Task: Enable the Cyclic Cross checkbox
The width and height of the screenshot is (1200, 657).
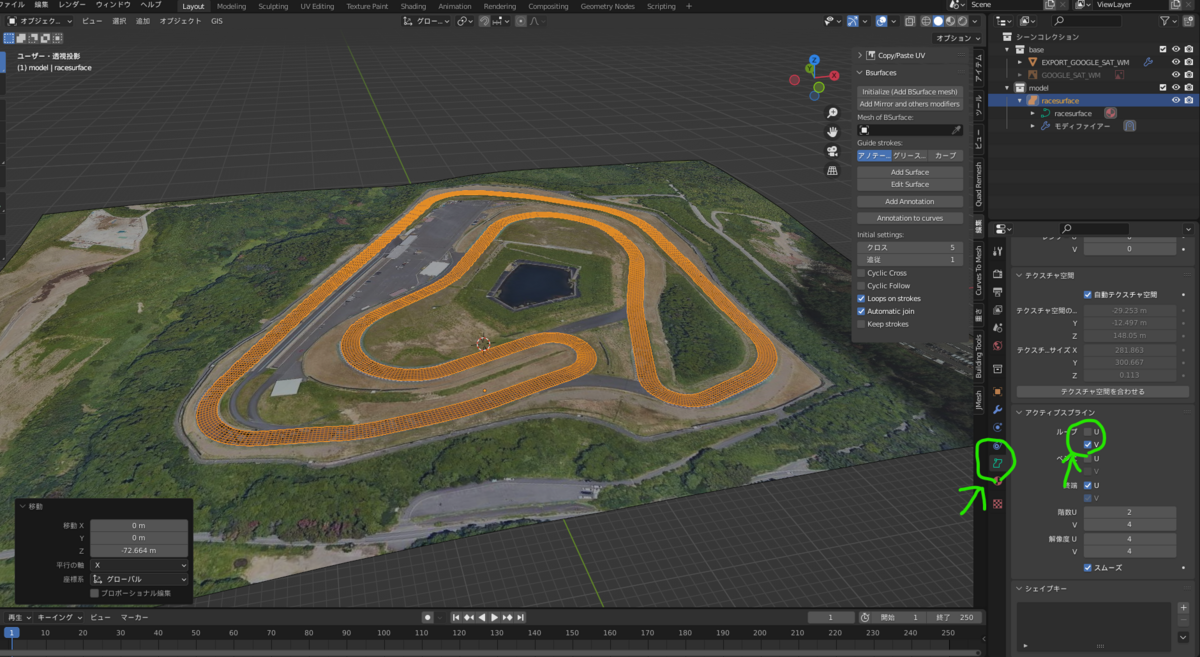Action: (861, 273)
